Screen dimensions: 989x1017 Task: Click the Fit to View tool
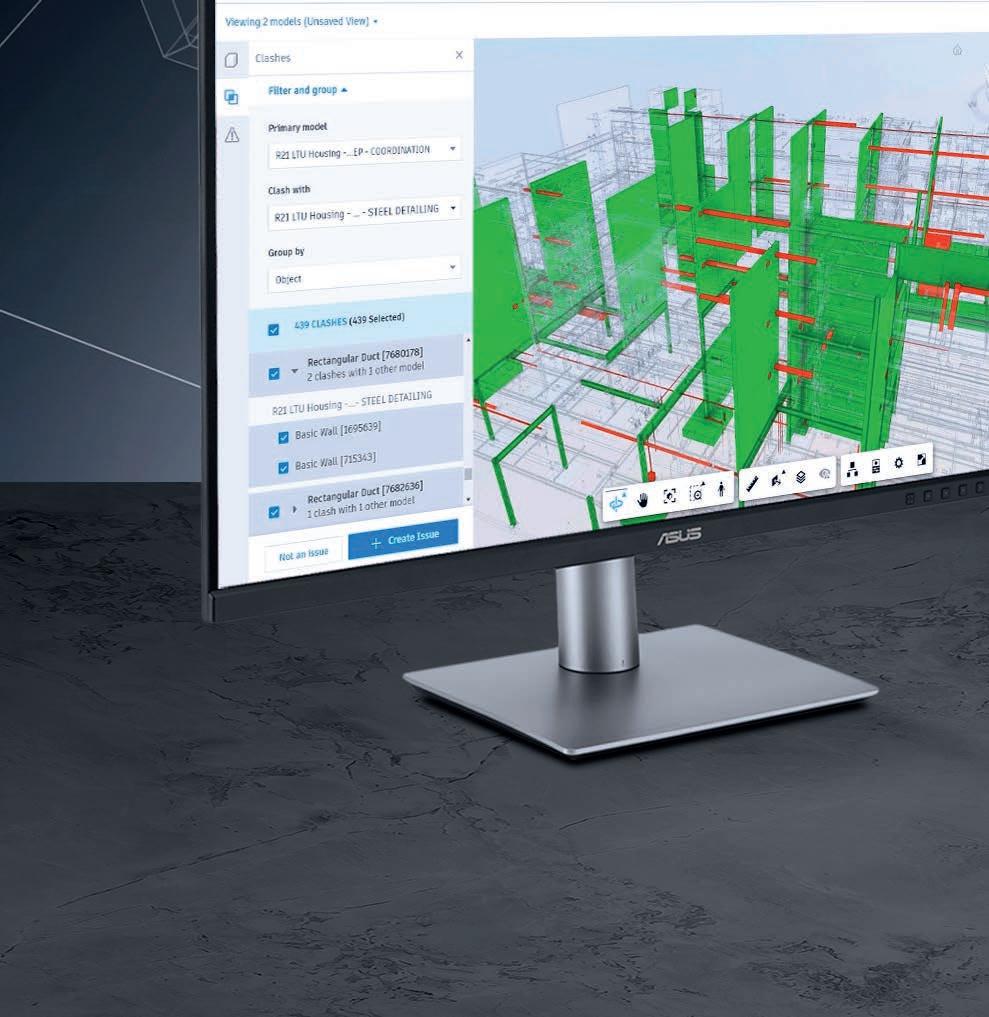click(x=669, y=496)
